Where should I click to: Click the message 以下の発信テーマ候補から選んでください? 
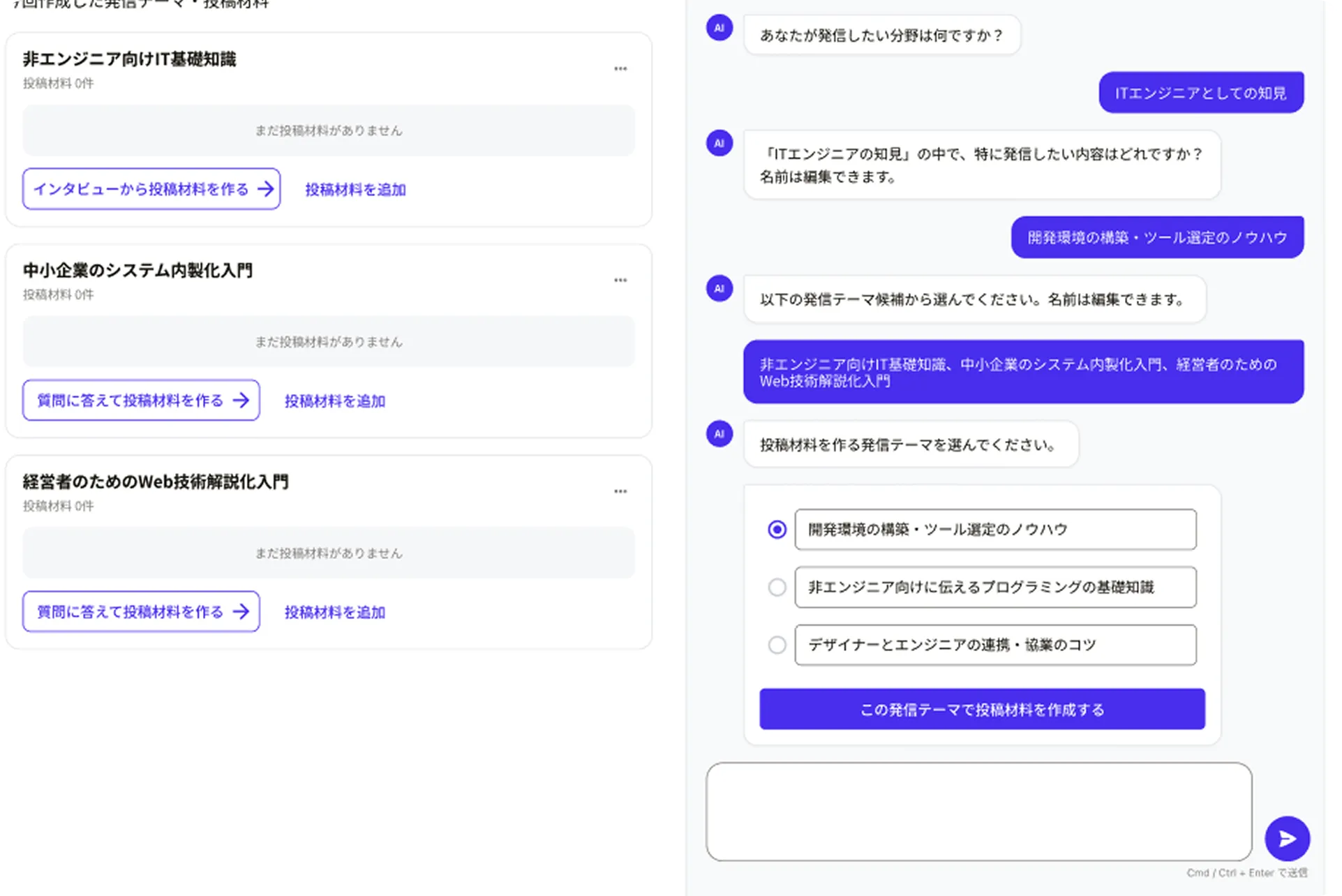[x=975, y=299]
